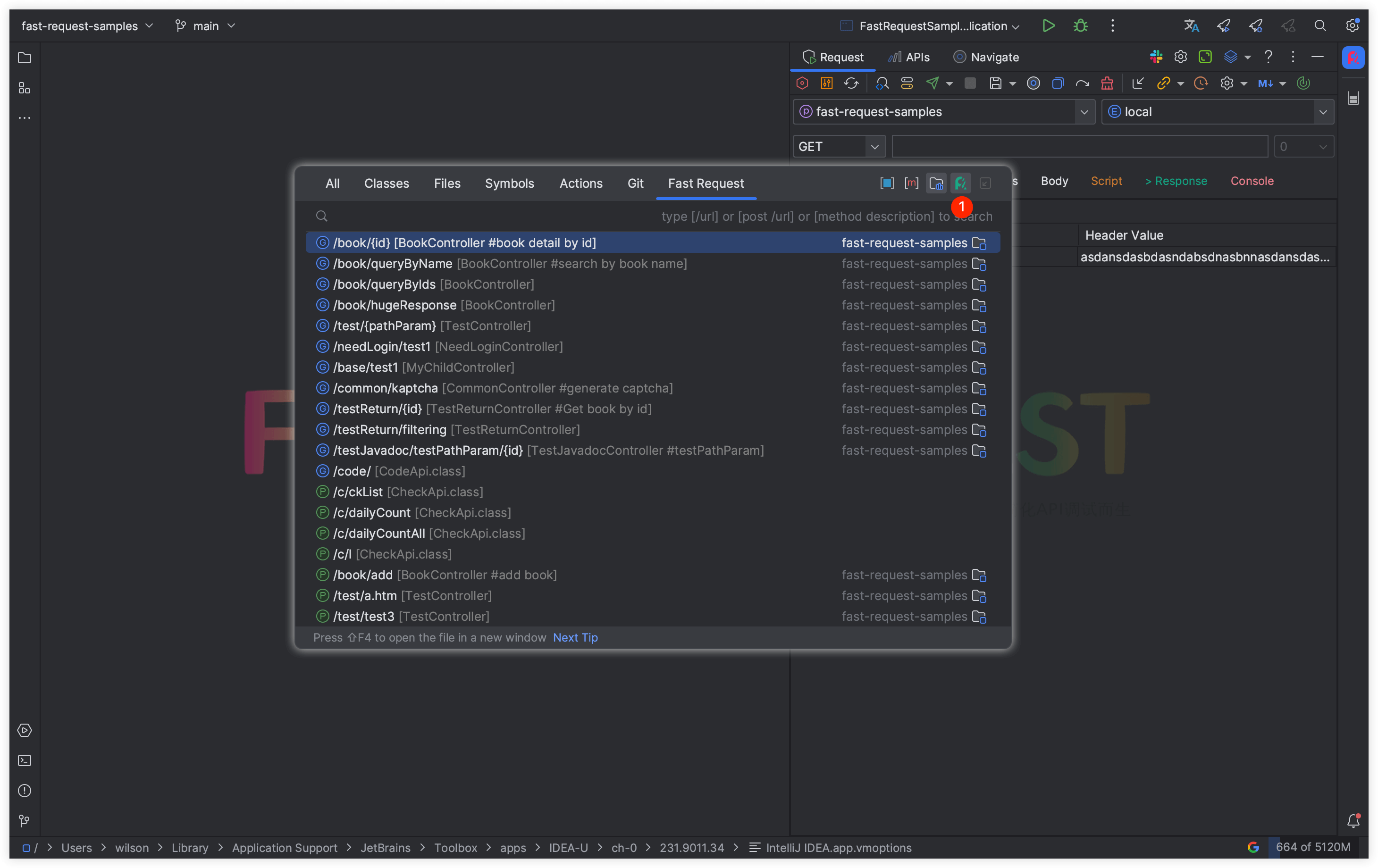Click the green debug bug icon

1080,26
